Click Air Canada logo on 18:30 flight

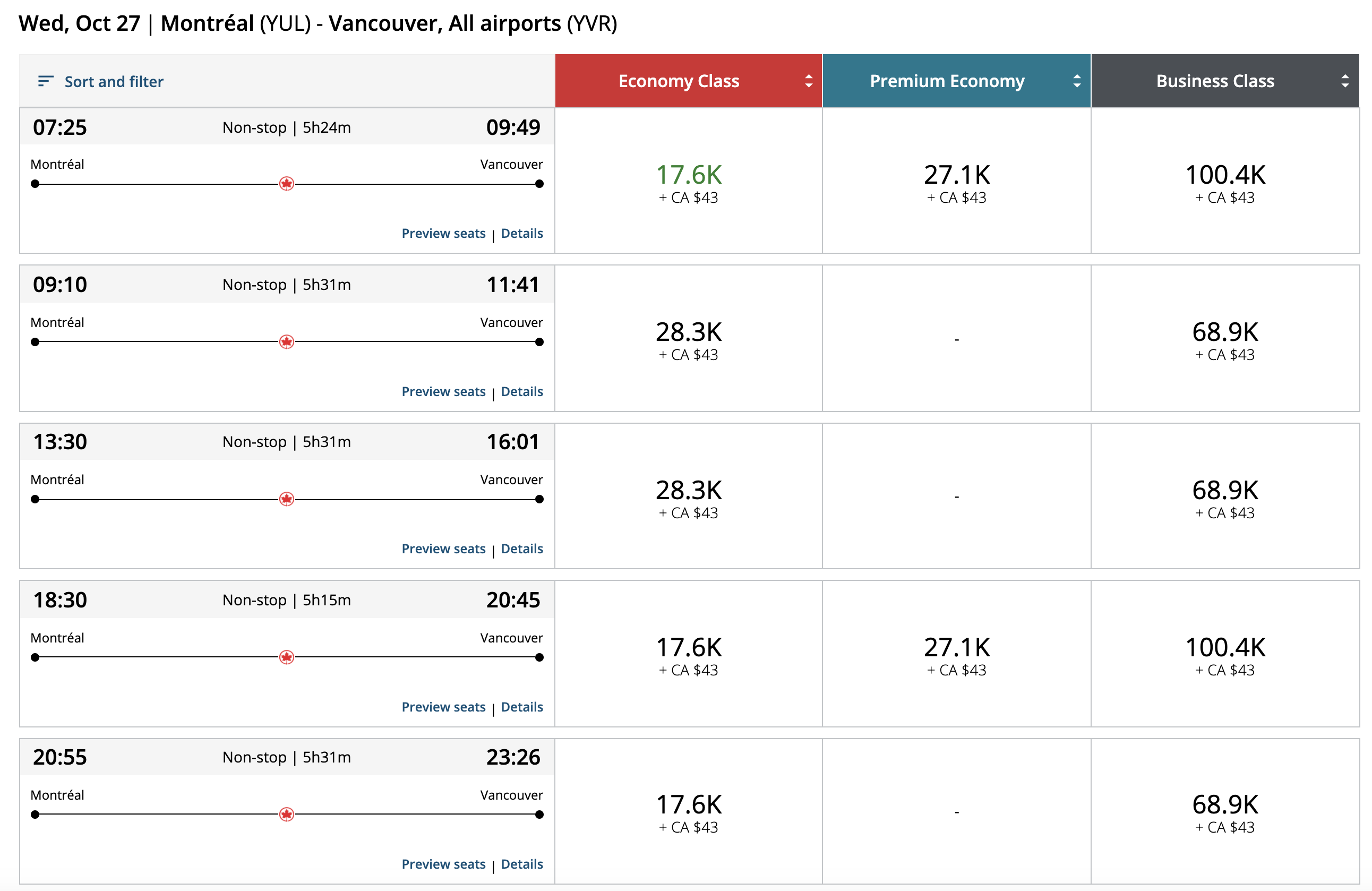[287, 657]
